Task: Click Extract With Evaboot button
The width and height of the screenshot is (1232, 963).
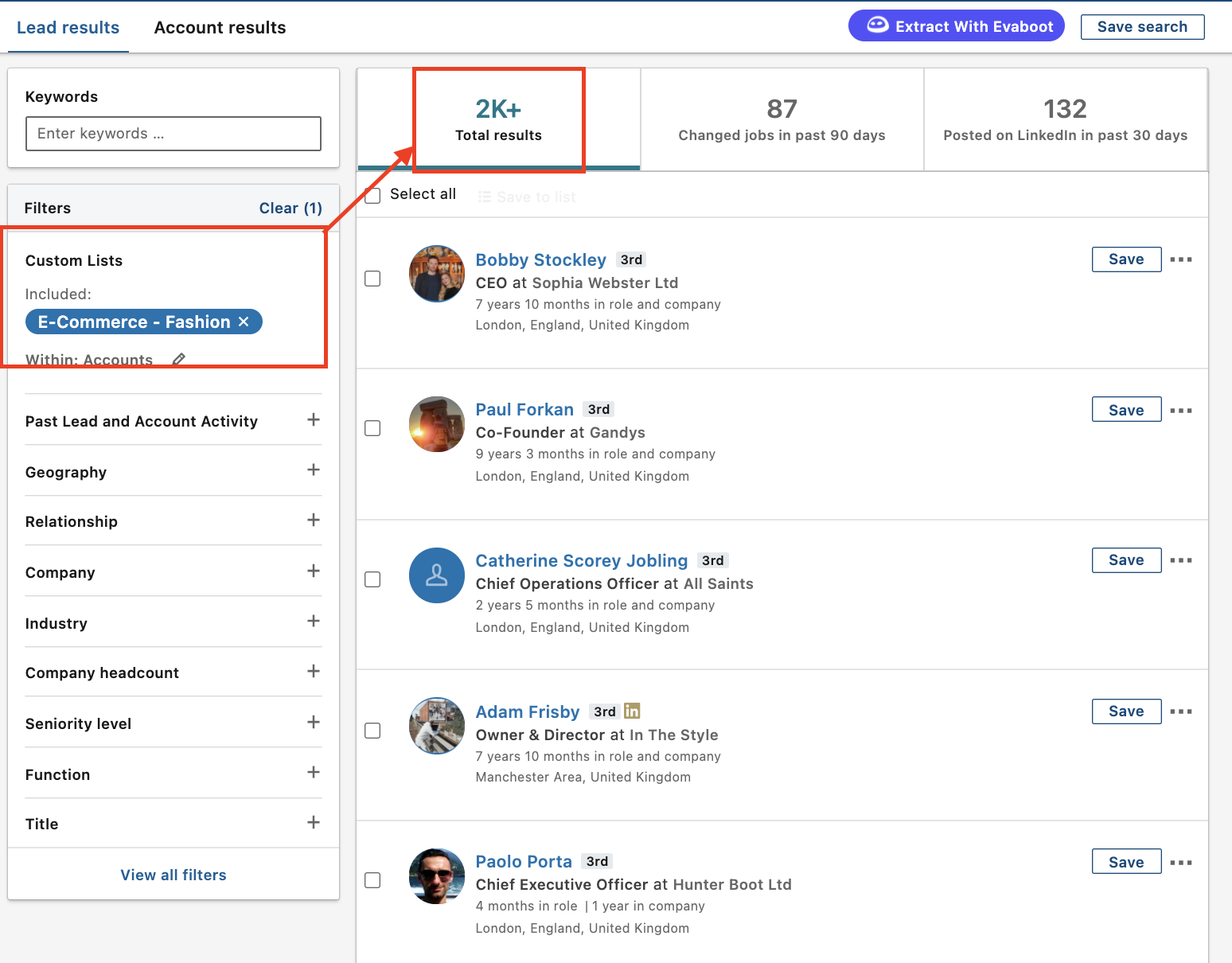Action: [957, 26]
